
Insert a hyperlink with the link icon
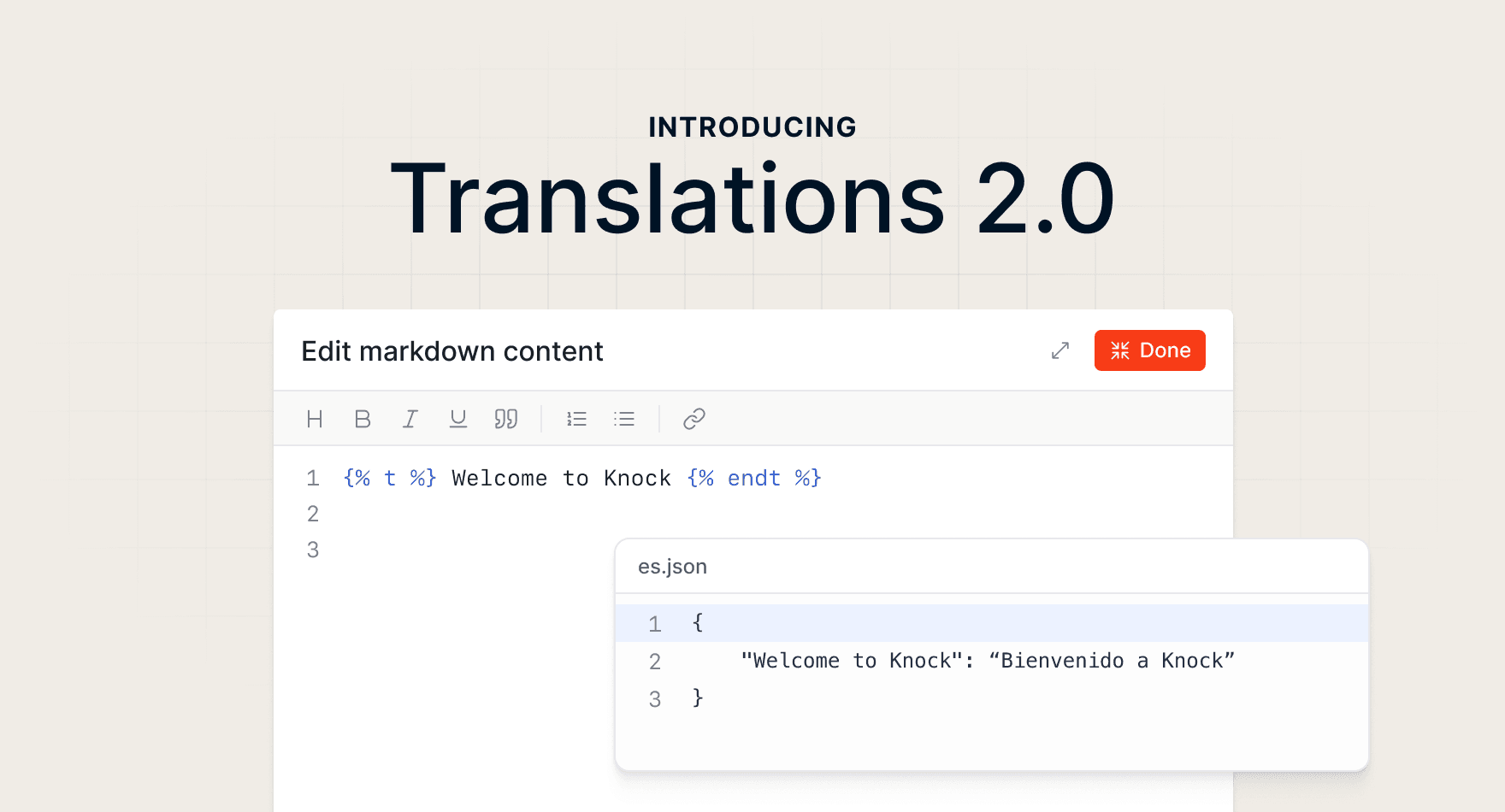[x=694, y=419]
